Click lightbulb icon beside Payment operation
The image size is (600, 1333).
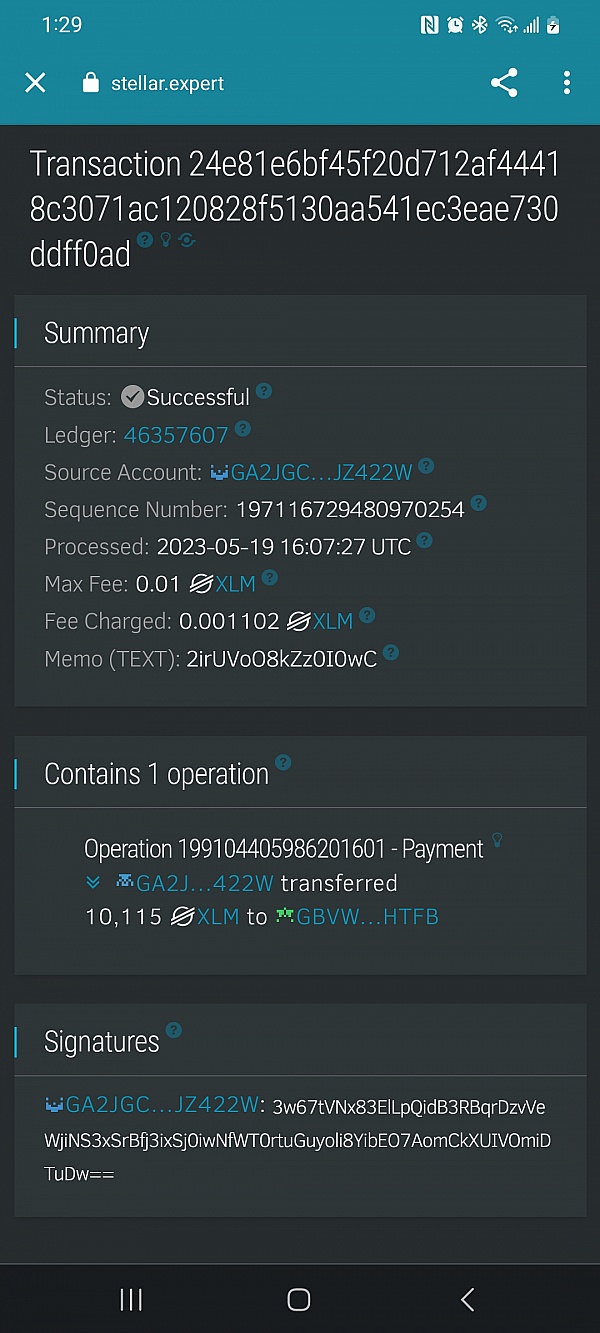coord(497,840)
